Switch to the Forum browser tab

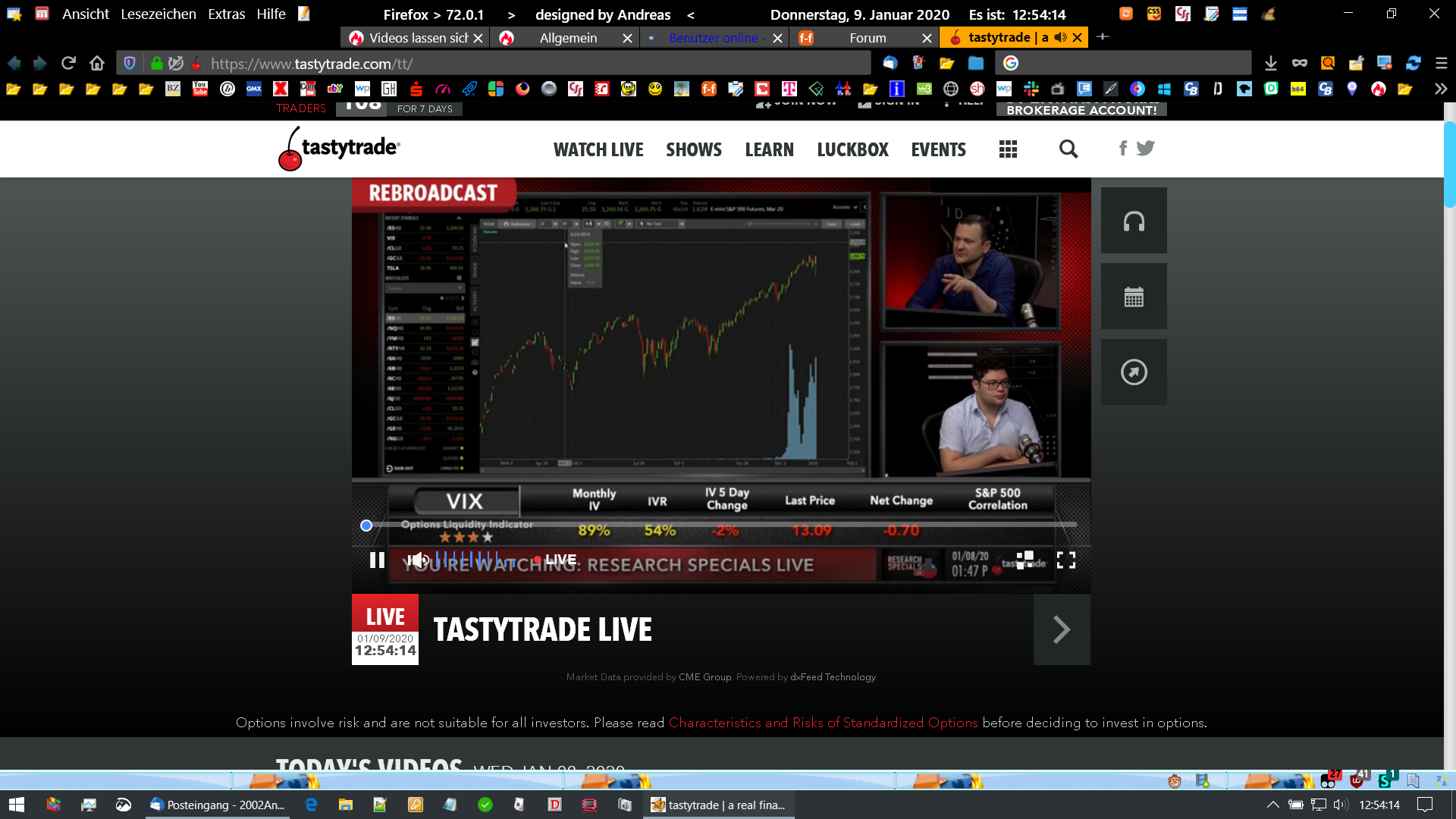click(x=867, y=38)
